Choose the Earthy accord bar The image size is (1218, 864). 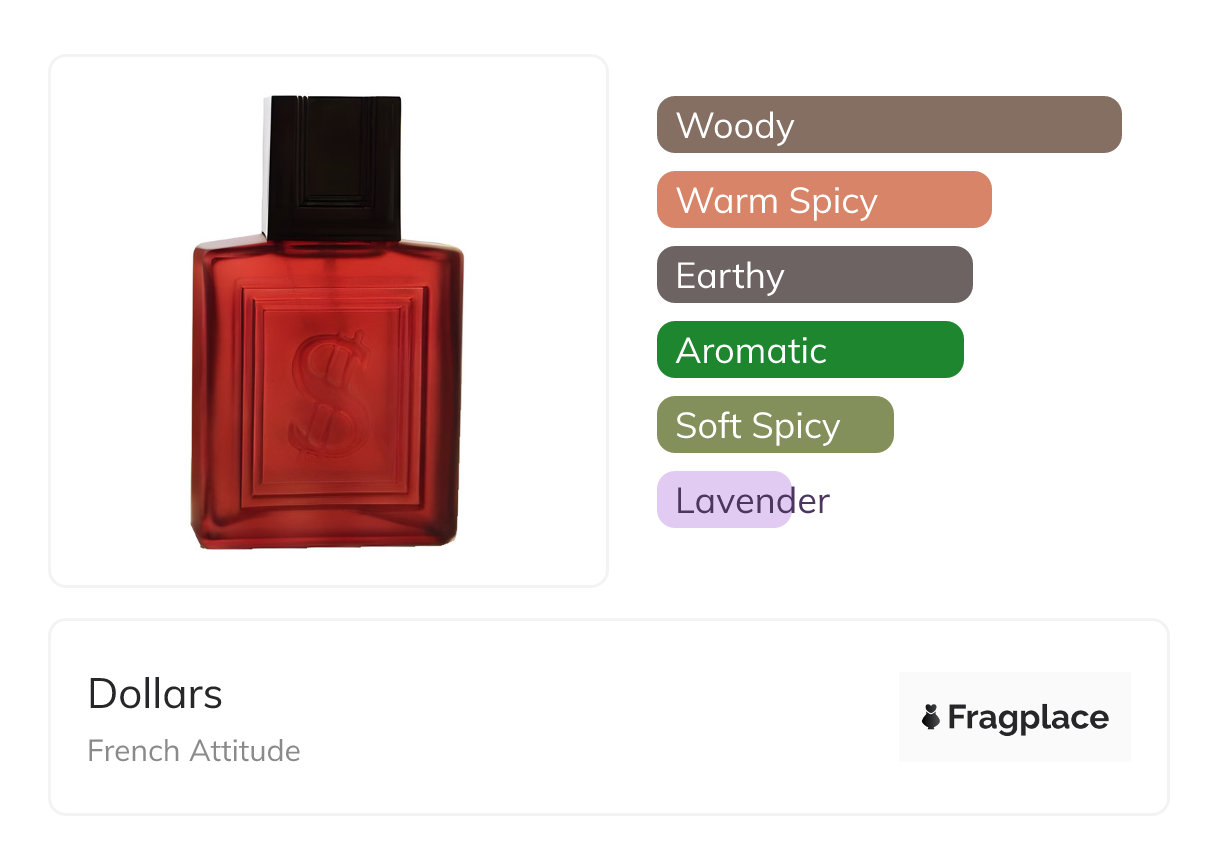click(815, 275)
